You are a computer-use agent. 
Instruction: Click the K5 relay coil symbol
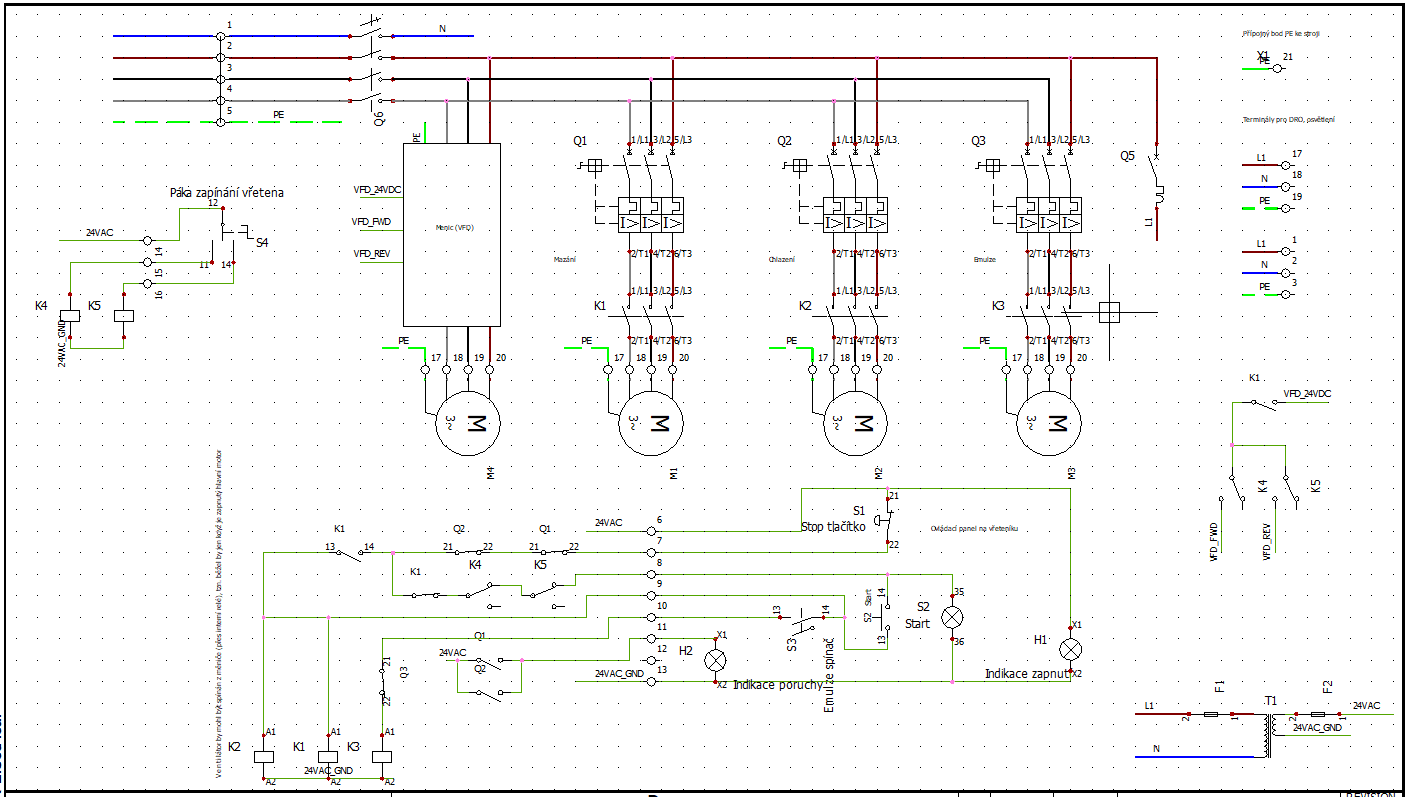(123, 316)
